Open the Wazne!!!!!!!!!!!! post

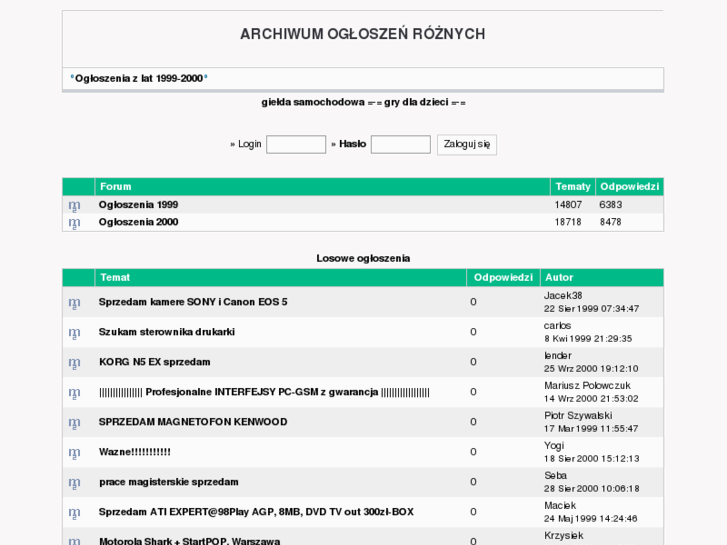(134, 452)
